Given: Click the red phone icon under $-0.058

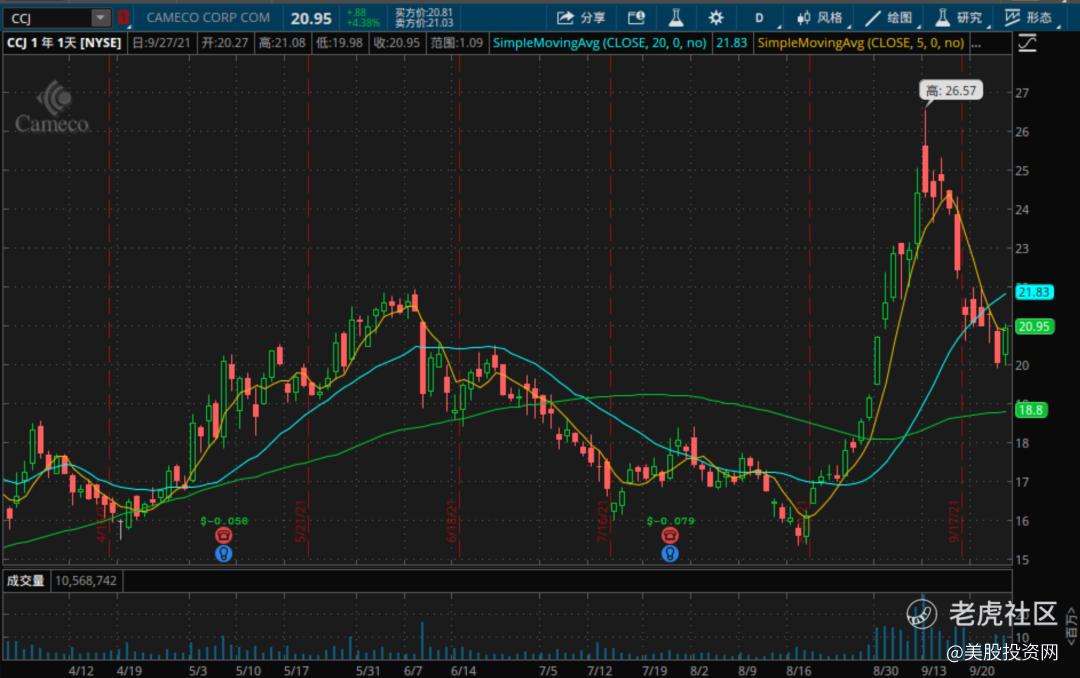Looking at the screenshot, I should click(x=224, y=535).
